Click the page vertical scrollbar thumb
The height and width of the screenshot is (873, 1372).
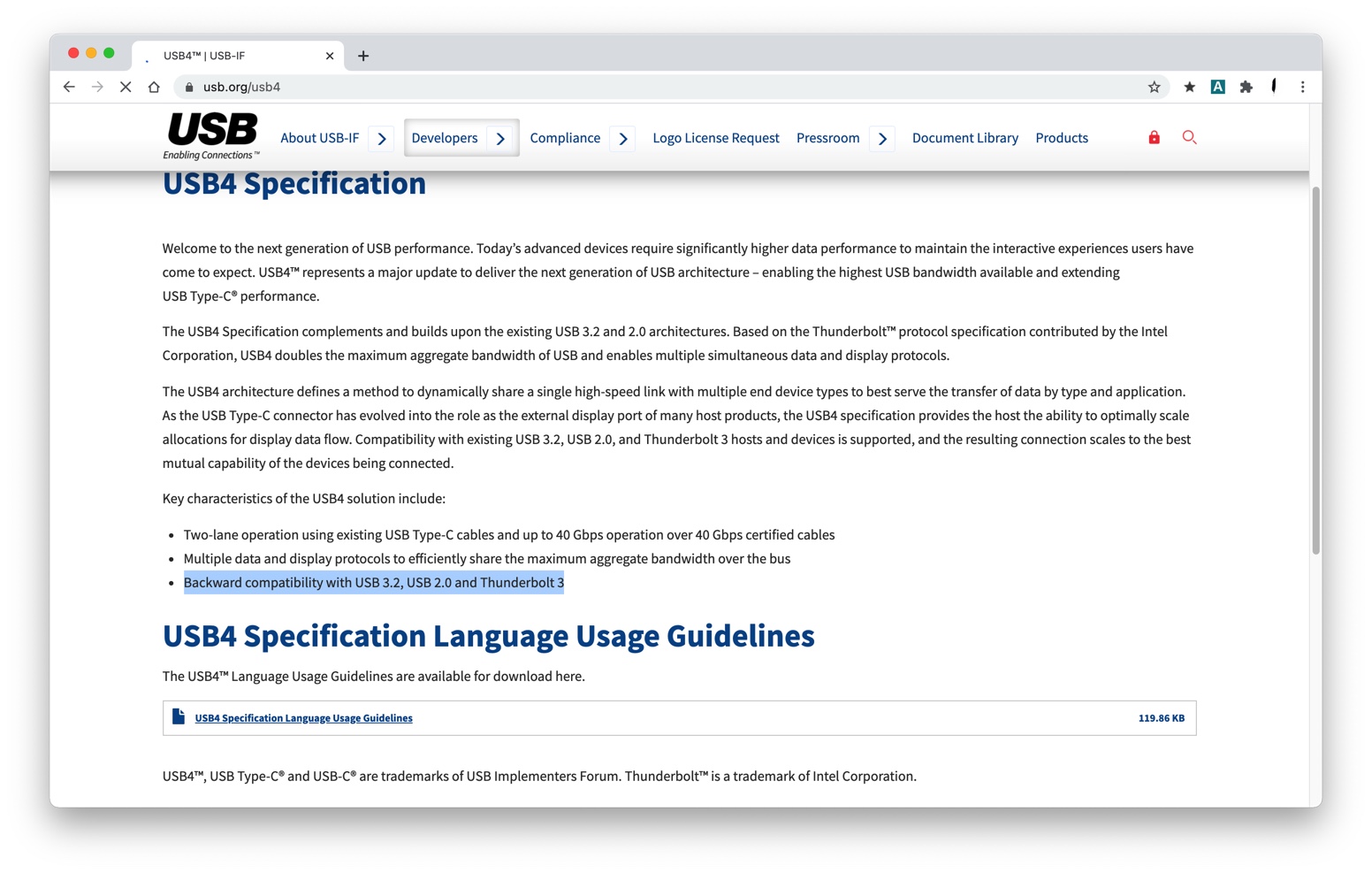click(1315, 371)
